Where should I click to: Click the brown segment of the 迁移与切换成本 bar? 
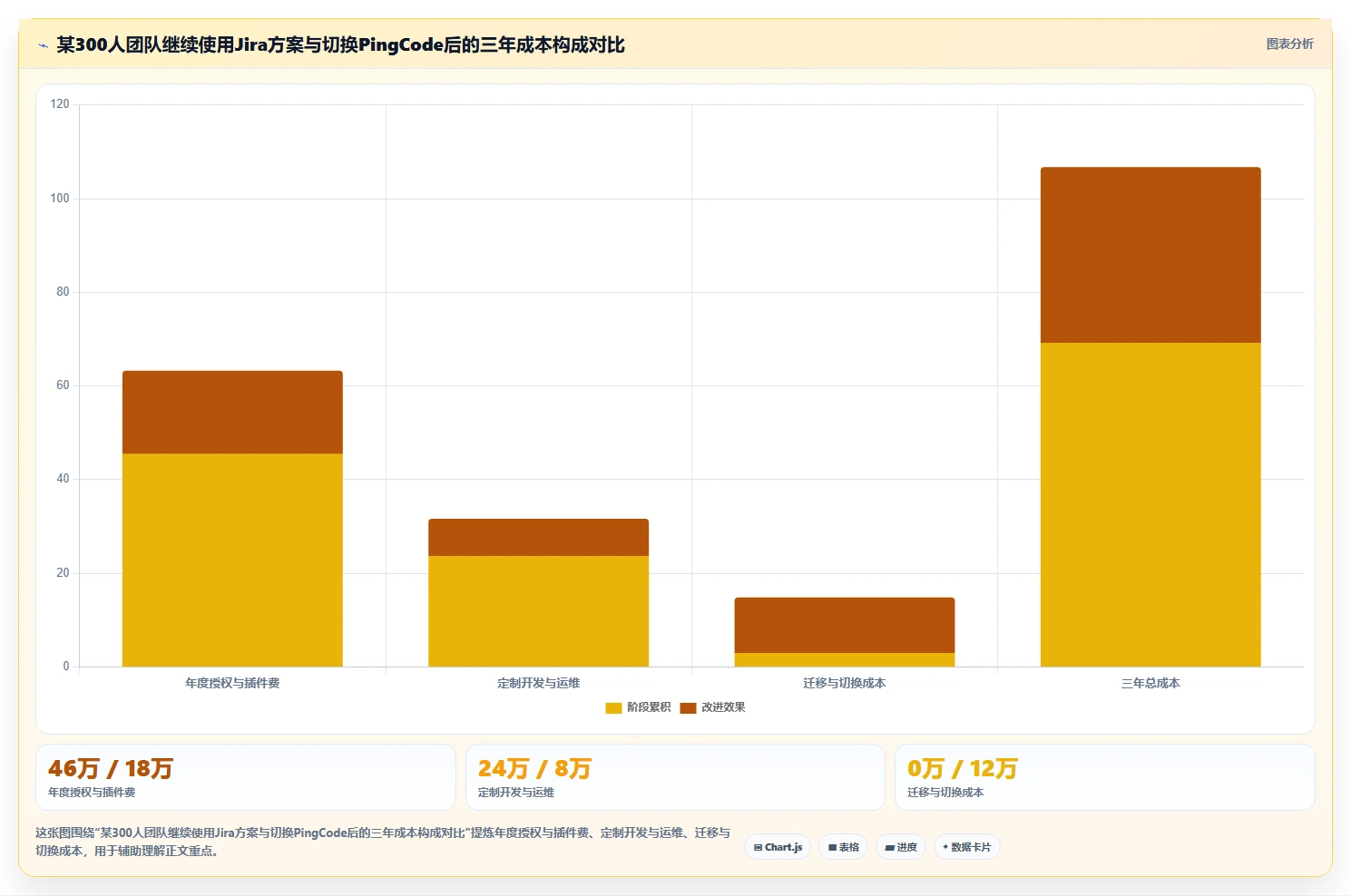[844, 625]
